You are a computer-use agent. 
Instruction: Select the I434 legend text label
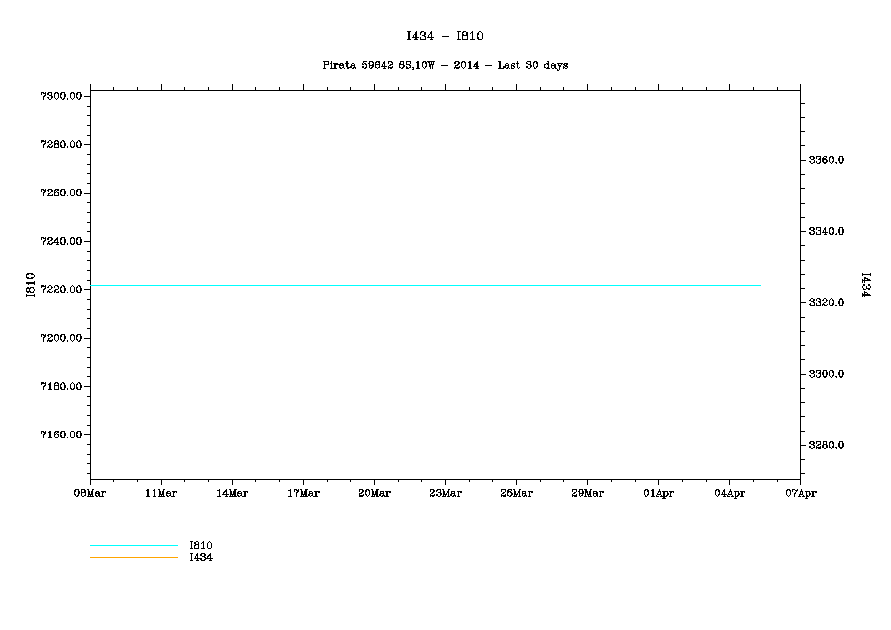pyautogui.click(x=201, y=557)
